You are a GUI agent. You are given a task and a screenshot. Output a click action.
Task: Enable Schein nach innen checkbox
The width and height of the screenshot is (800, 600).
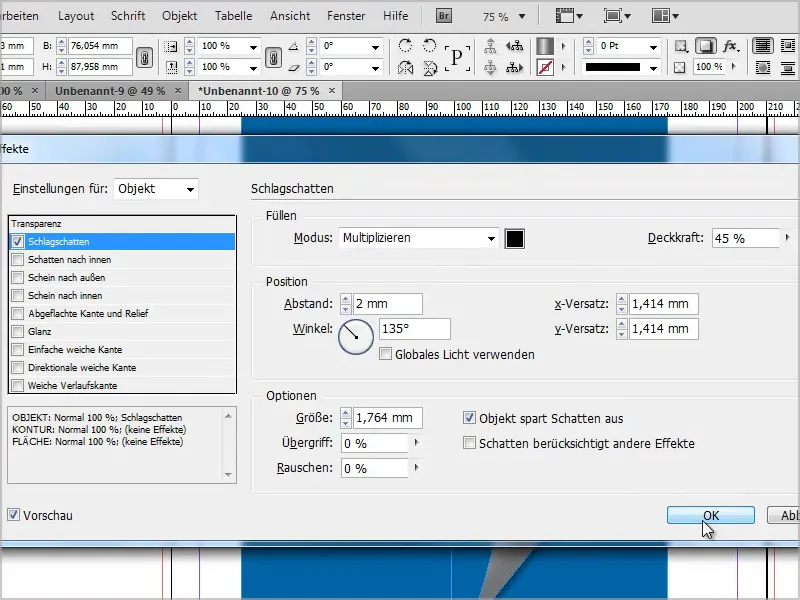point(18,295)
